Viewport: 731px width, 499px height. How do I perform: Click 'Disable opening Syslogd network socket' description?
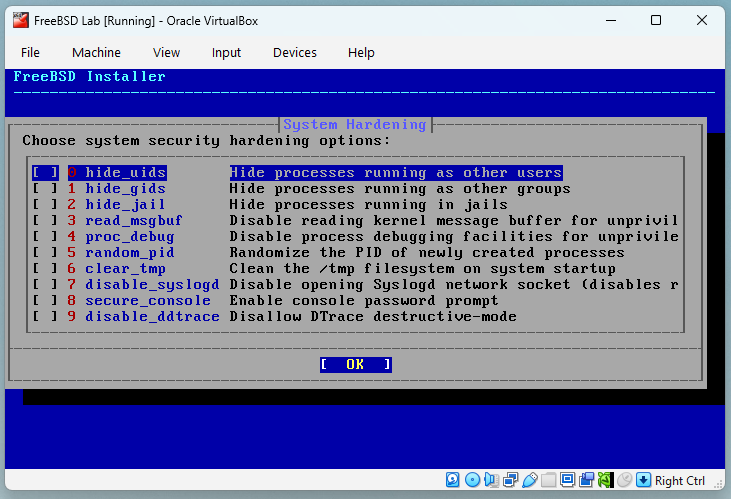pyautogui.click(x=454, y=284)
